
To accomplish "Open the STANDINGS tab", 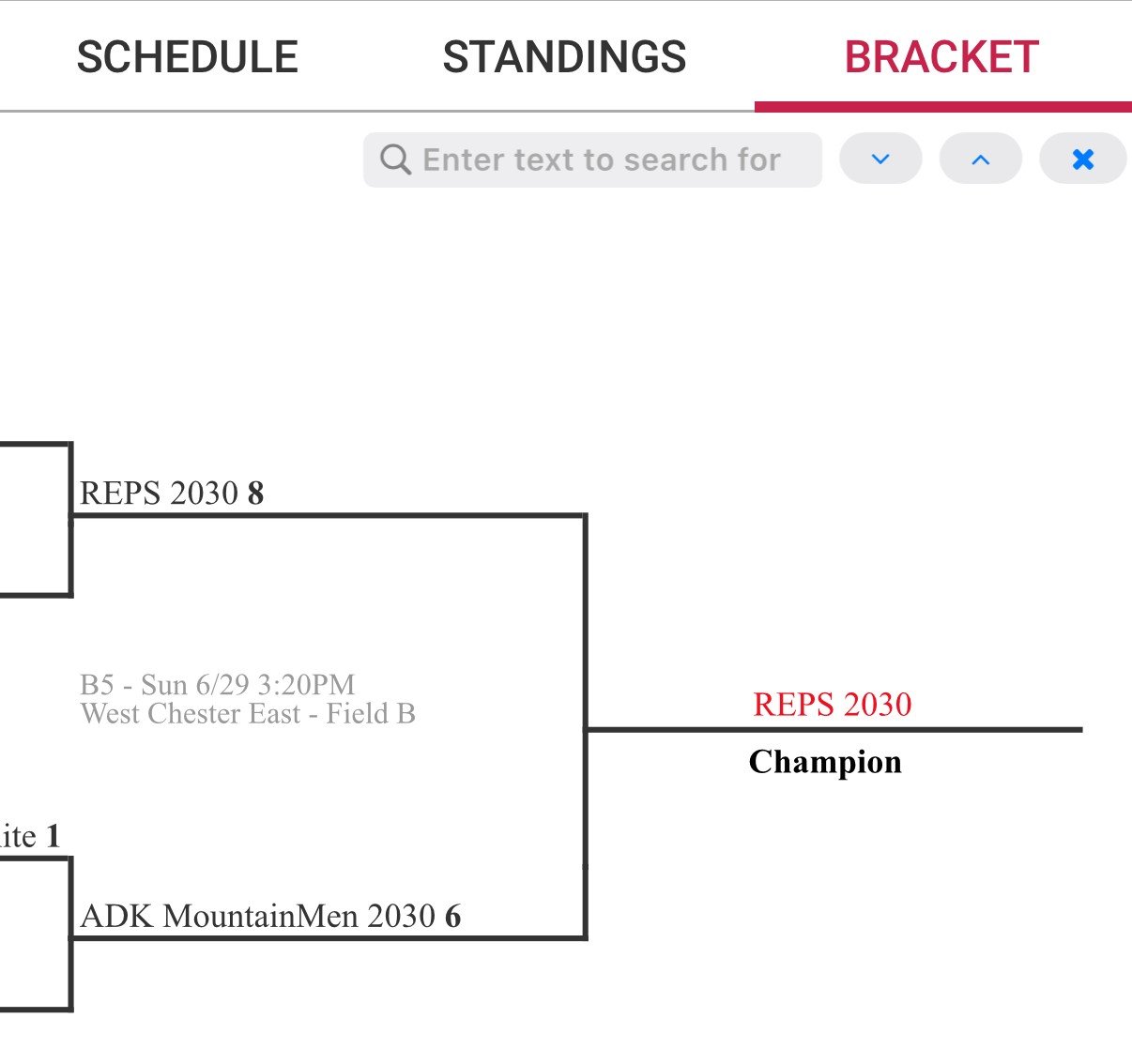I will [x=564, y=57].
